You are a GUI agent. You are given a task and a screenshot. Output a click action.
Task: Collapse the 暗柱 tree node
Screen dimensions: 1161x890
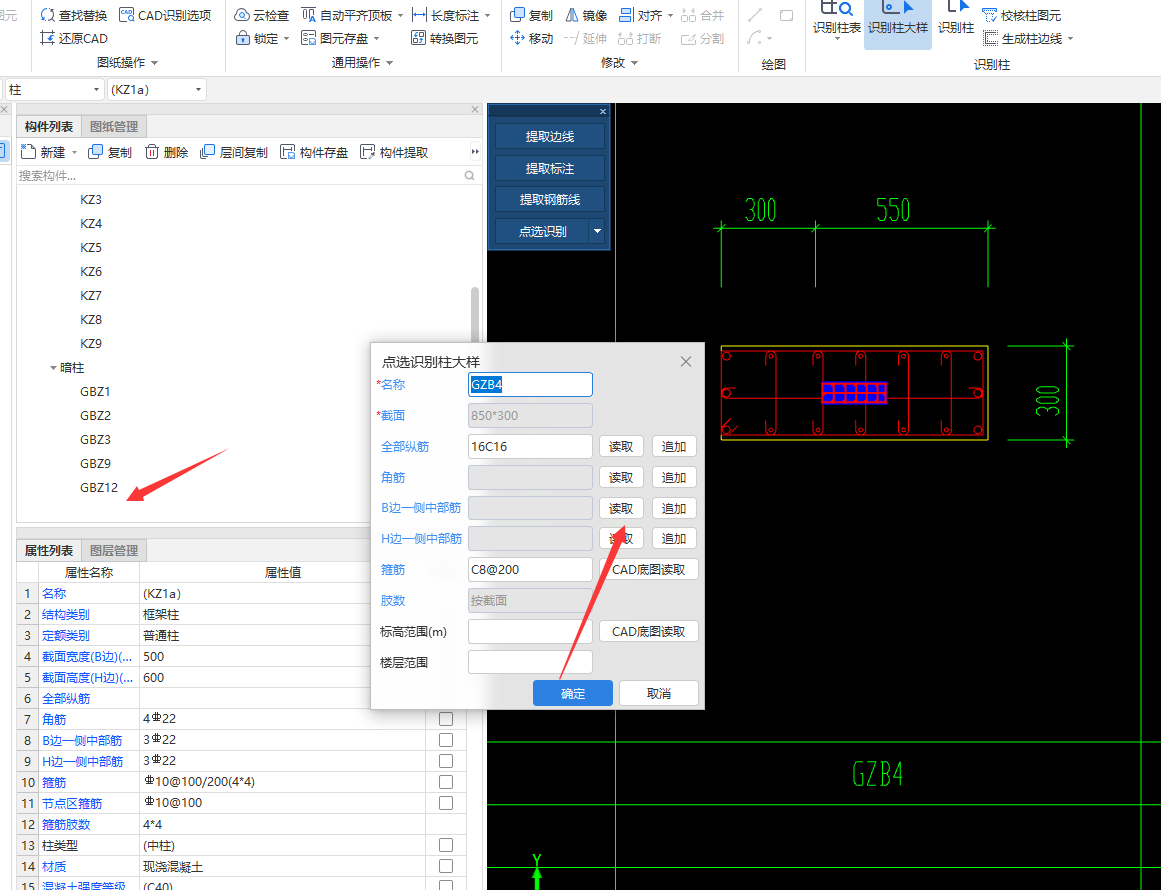[x=53, y=367]
